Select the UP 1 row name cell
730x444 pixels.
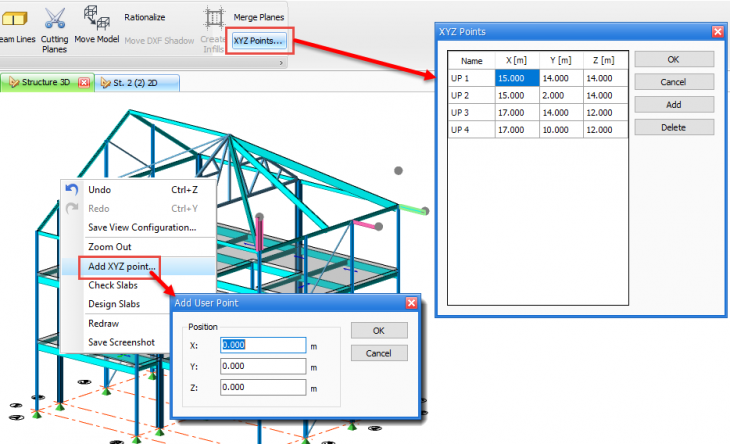(471, 78)
